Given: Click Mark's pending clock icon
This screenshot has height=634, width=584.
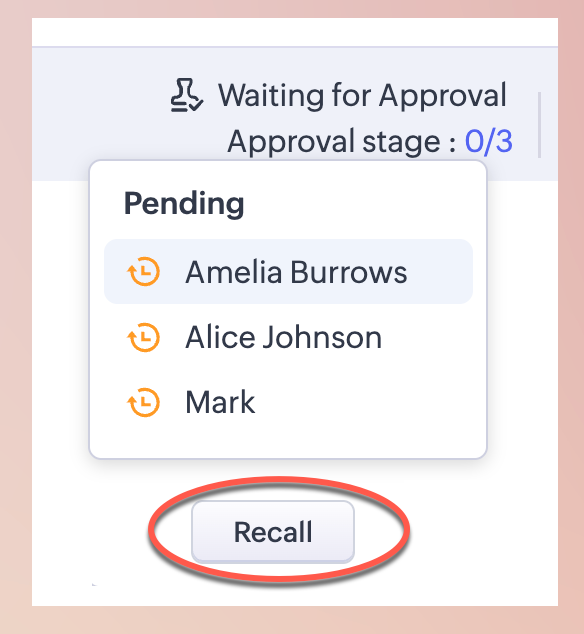Looking at the screenshot, I should tap(144, 402).
